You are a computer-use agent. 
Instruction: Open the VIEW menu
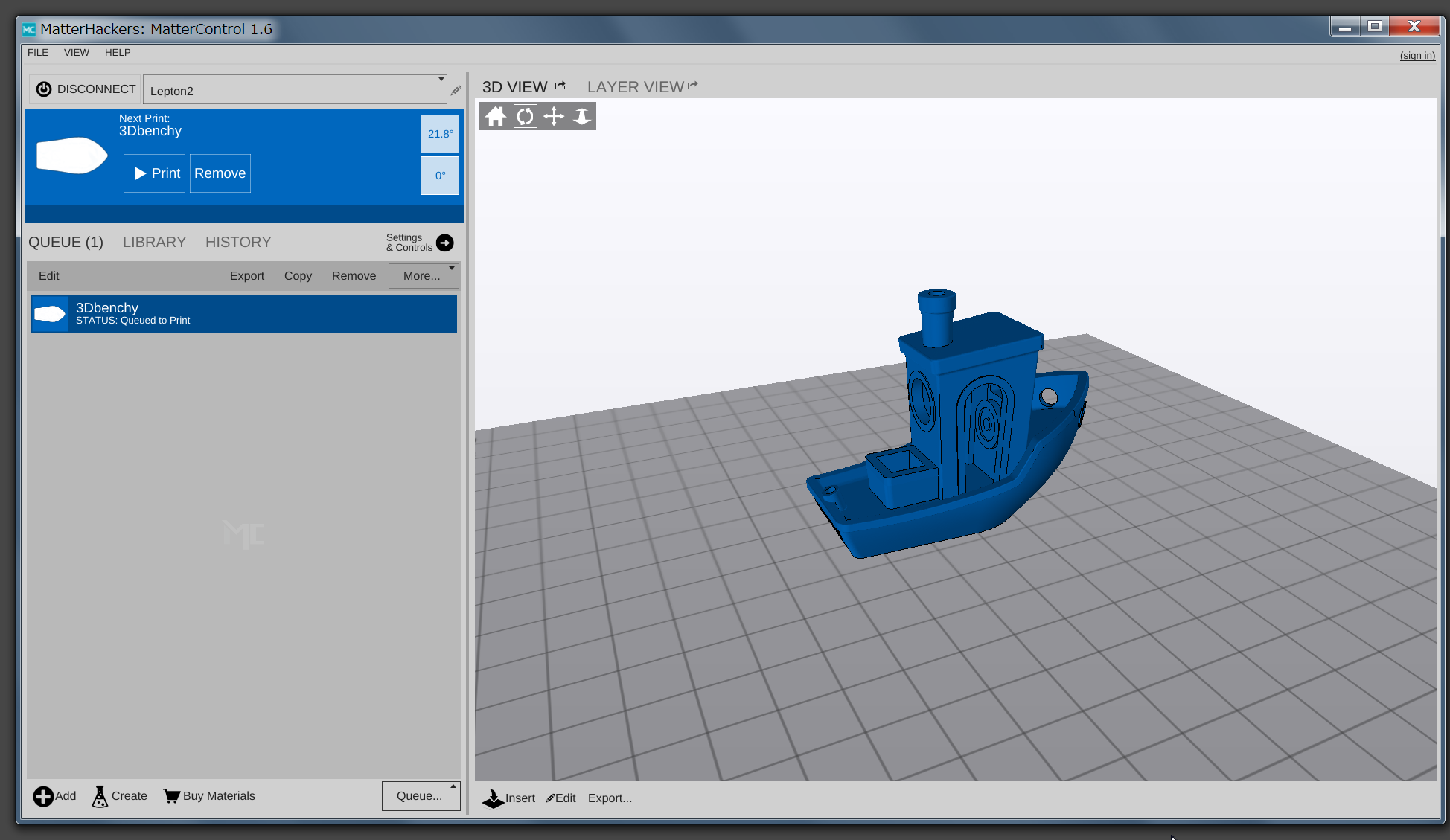click(77, 52)
